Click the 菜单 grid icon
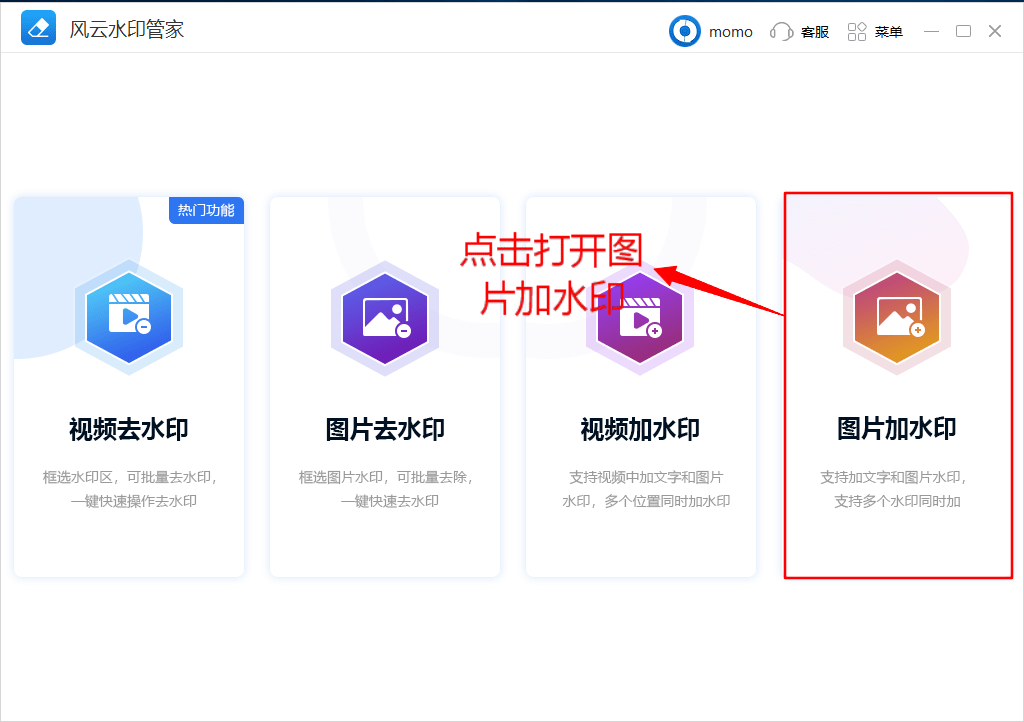Image resolution: width=1024 pixels, height=722 pixels. (x=857, y=32)
